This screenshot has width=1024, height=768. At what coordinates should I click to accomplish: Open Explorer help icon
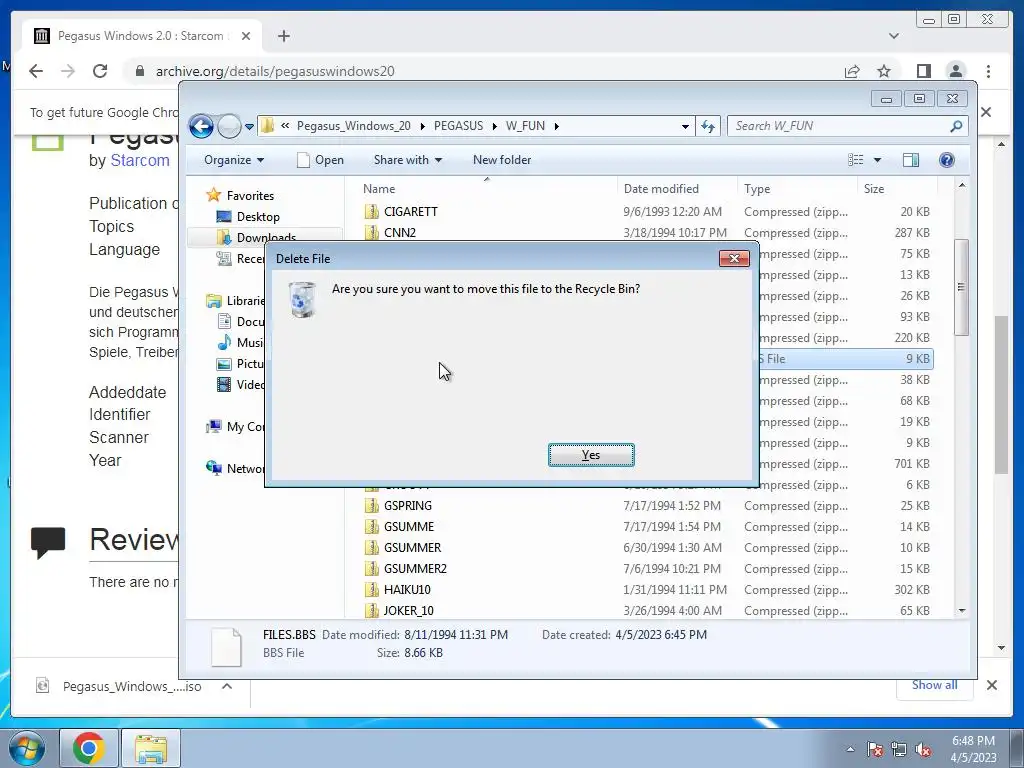click(x=946, y=160)
